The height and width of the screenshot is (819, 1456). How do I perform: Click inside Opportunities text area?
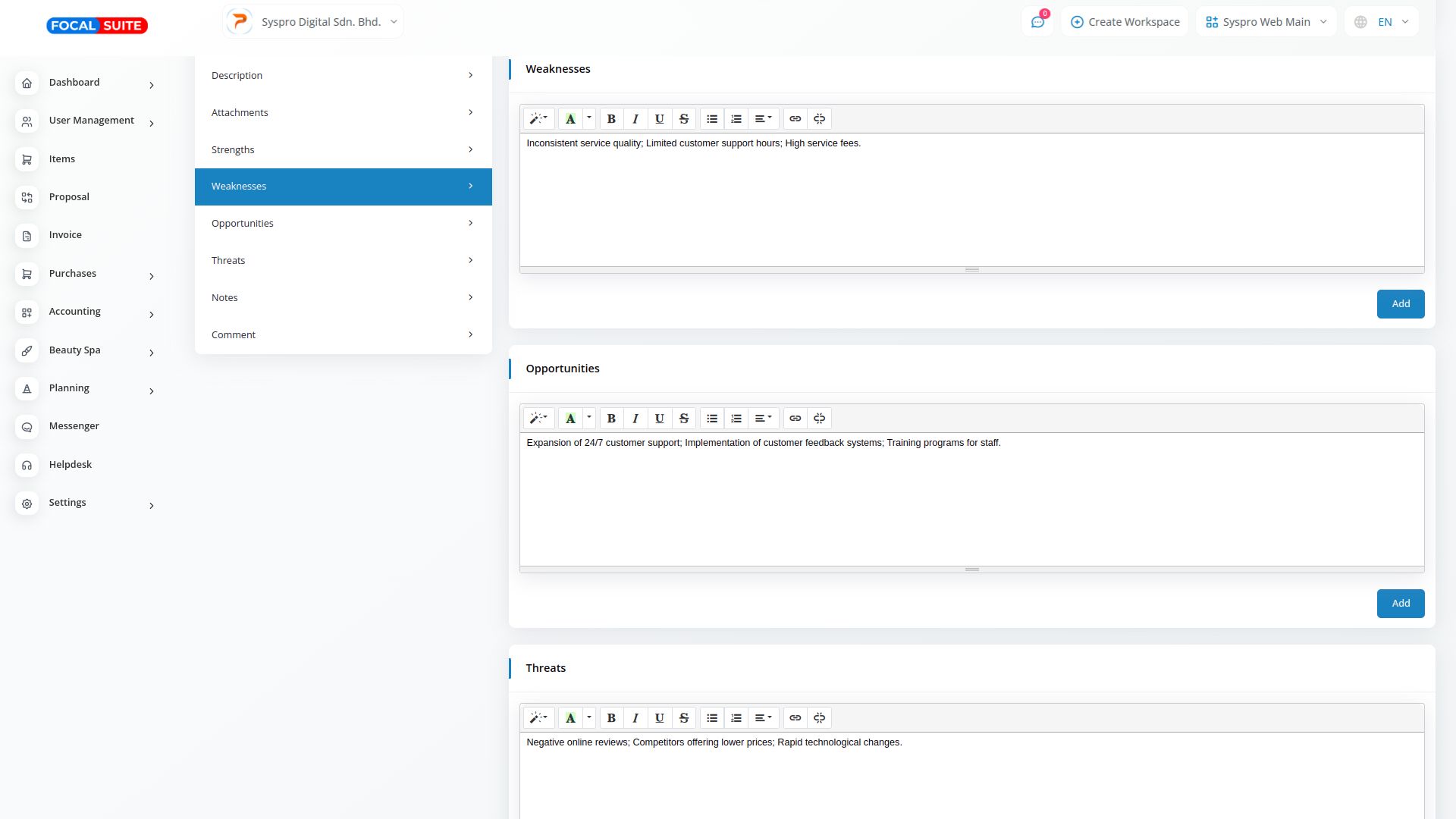pyautogui.click(x=971, y=500)
